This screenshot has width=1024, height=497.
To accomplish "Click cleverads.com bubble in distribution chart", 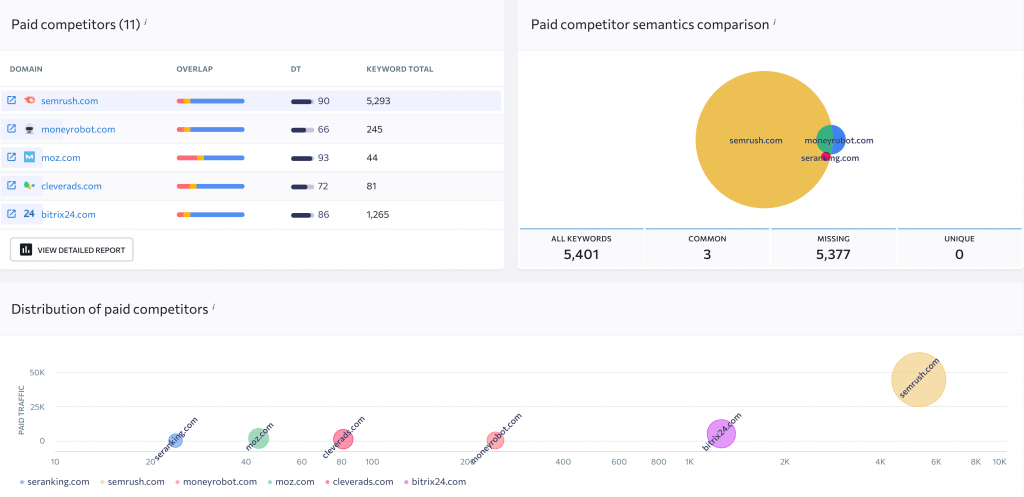I will click(x=343, y=439).
